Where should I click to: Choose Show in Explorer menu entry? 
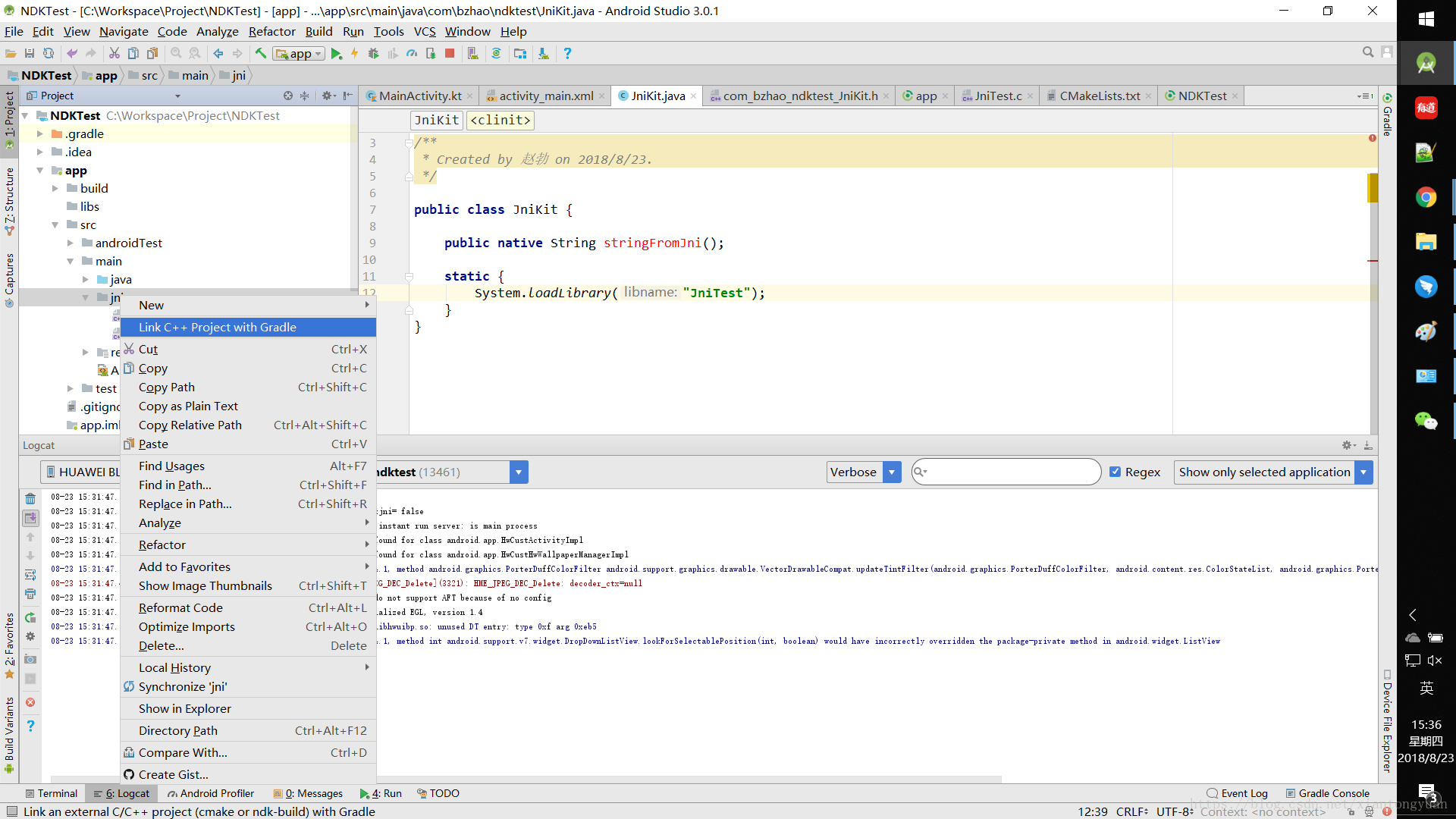click(248, 708)
